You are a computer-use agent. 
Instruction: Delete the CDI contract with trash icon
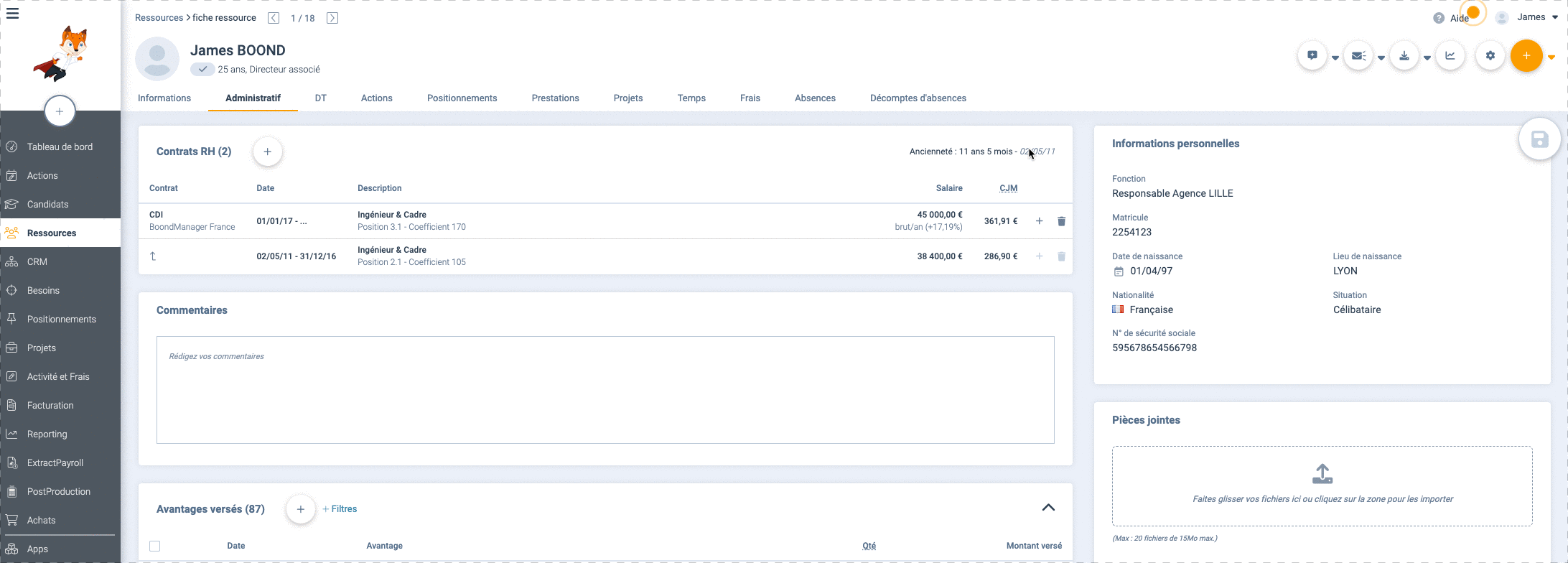tap(1061, 221)
